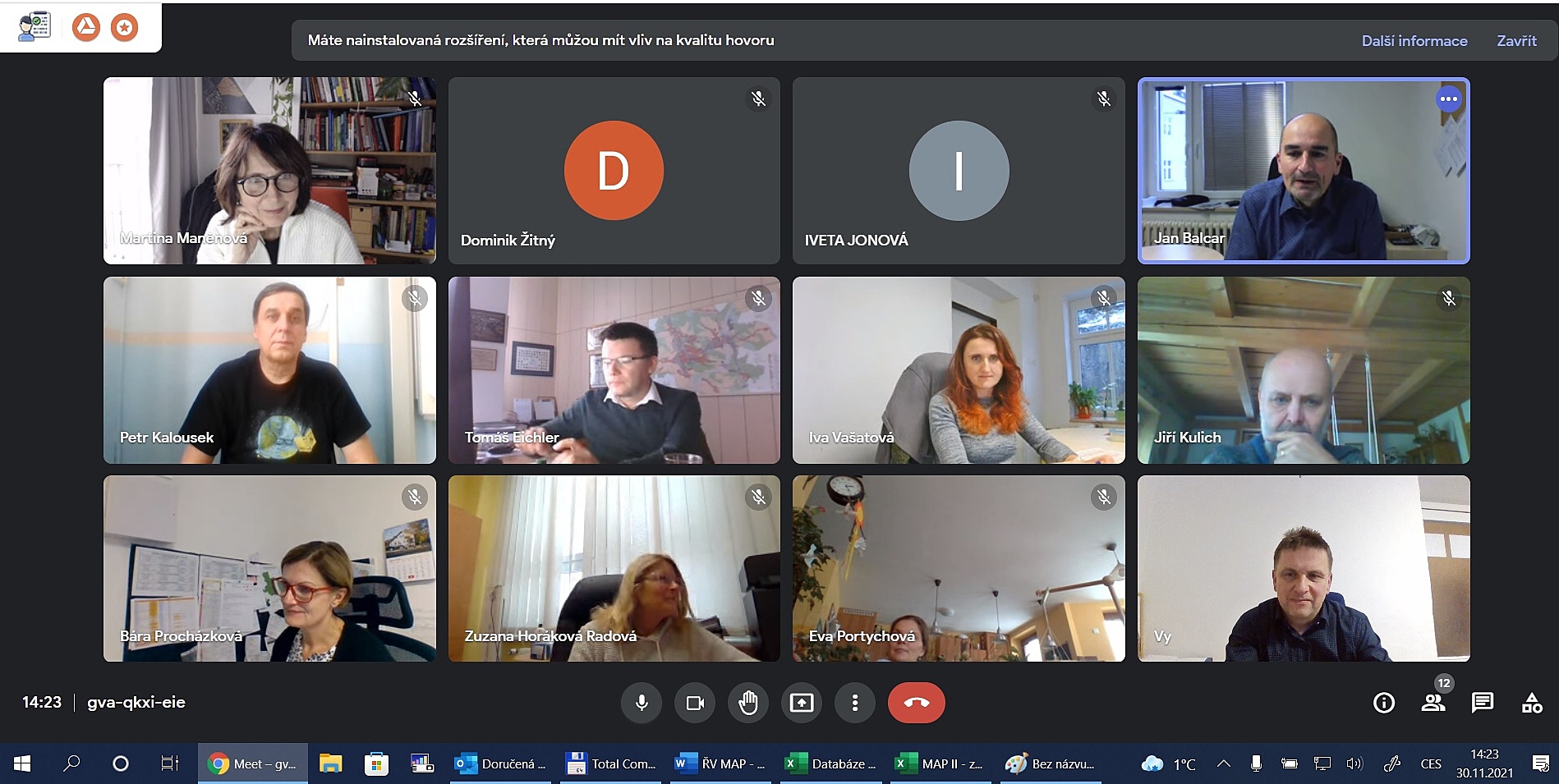The height and width of the screenshot is (784, 1559).
Task: Select the Petr Kalousek video tile
Action: pyautogui.click(x=269, y=370)
